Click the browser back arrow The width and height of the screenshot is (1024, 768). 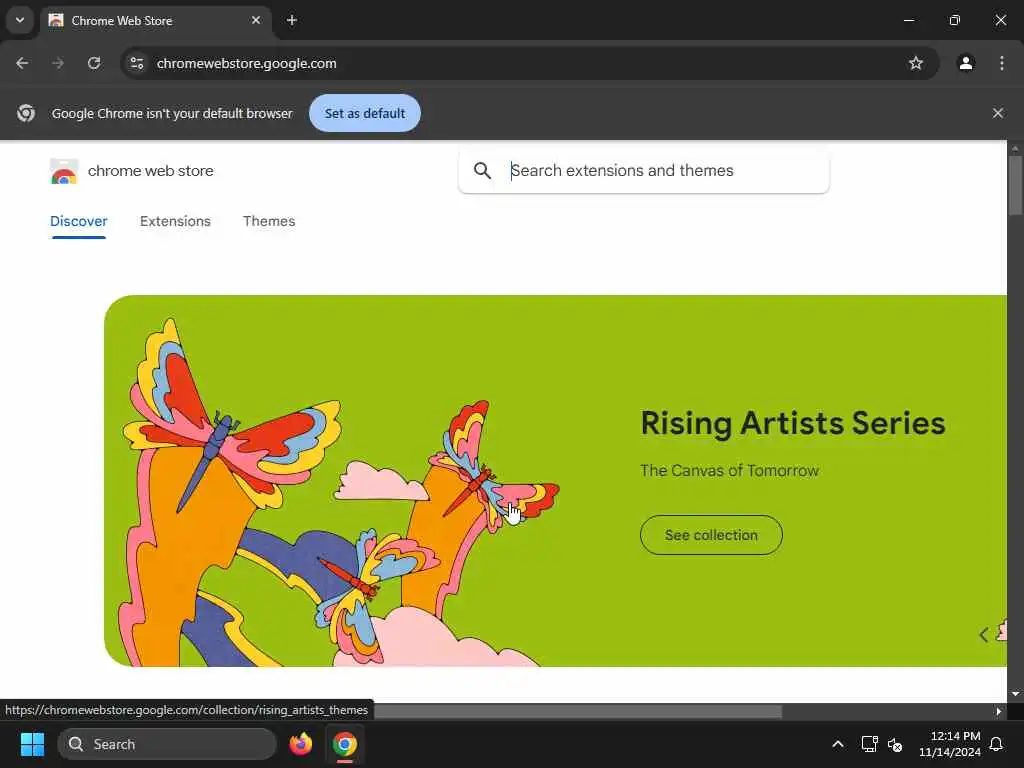tap(22, 63)
